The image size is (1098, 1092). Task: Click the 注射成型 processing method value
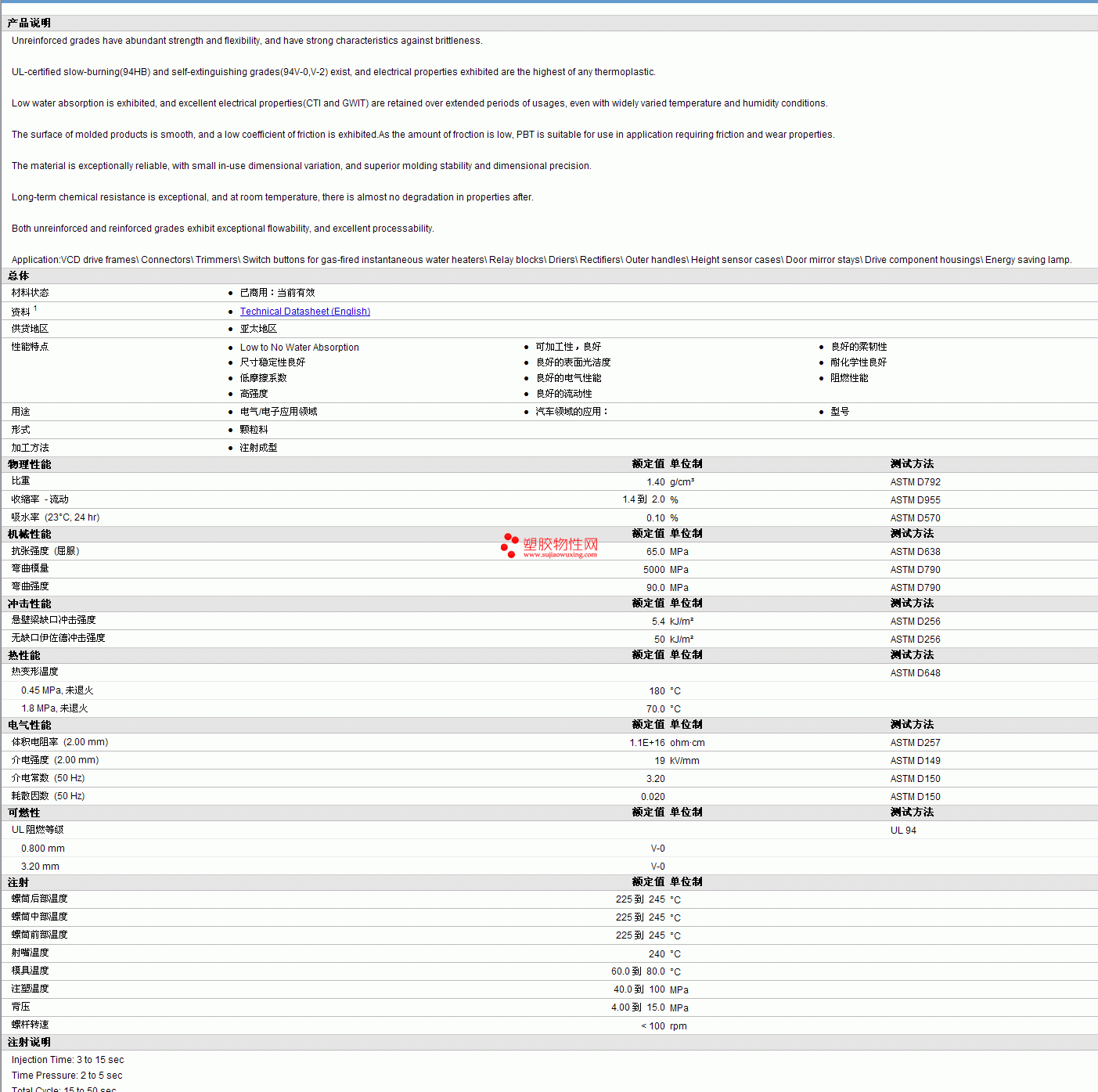pos(258,448)
